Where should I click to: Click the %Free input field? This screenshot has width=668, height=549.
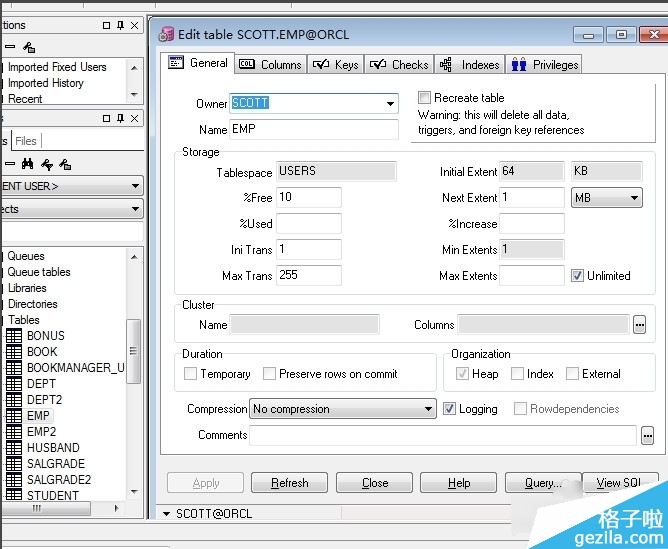tap(309, 198)
